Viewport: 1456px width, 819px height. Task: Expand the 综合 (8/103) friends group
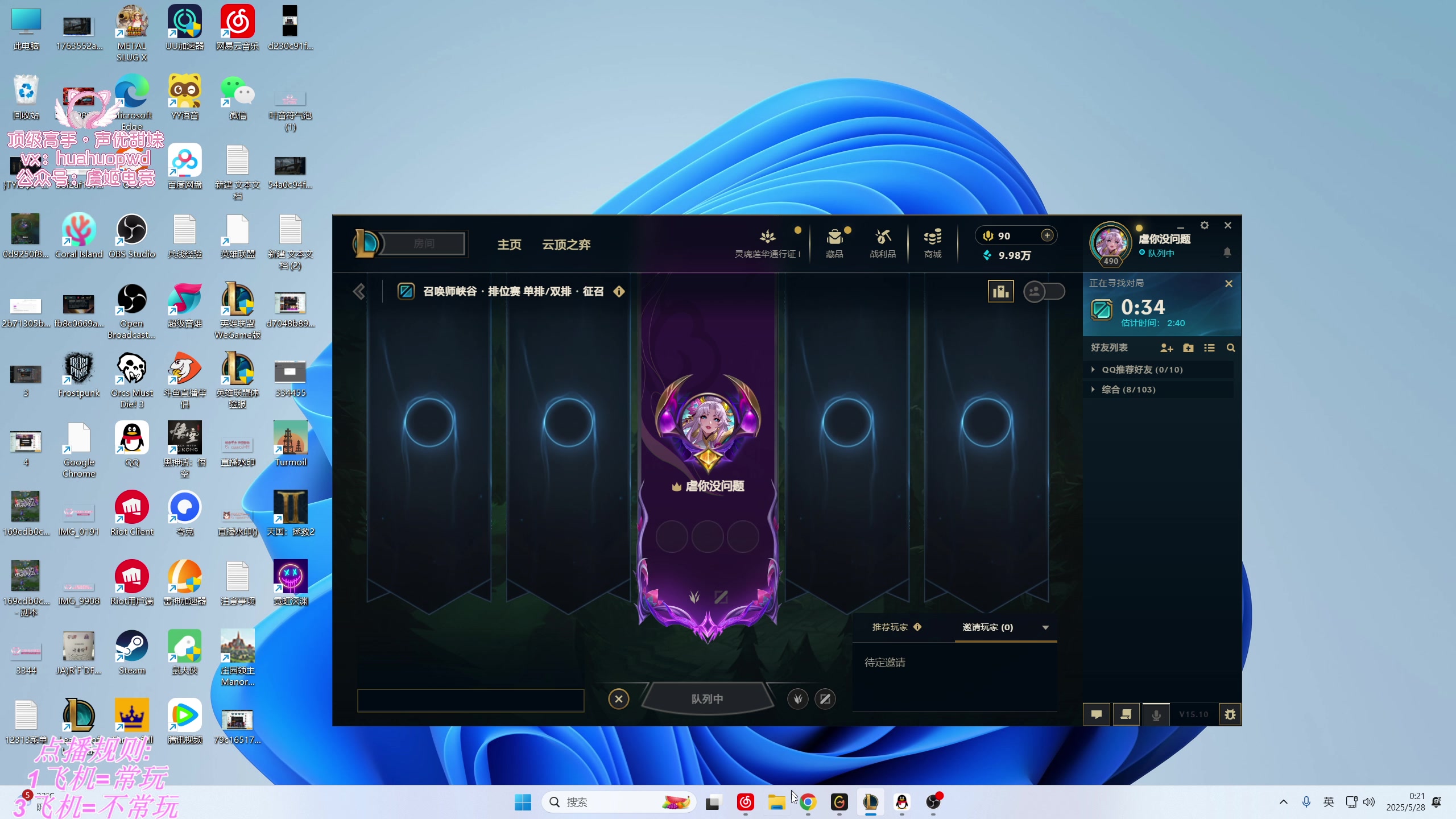point(1159,390)
